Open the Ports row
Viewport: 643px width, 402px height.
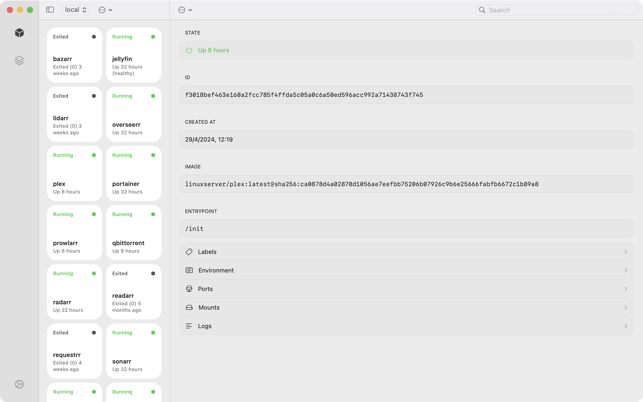[x=406, y=289]
